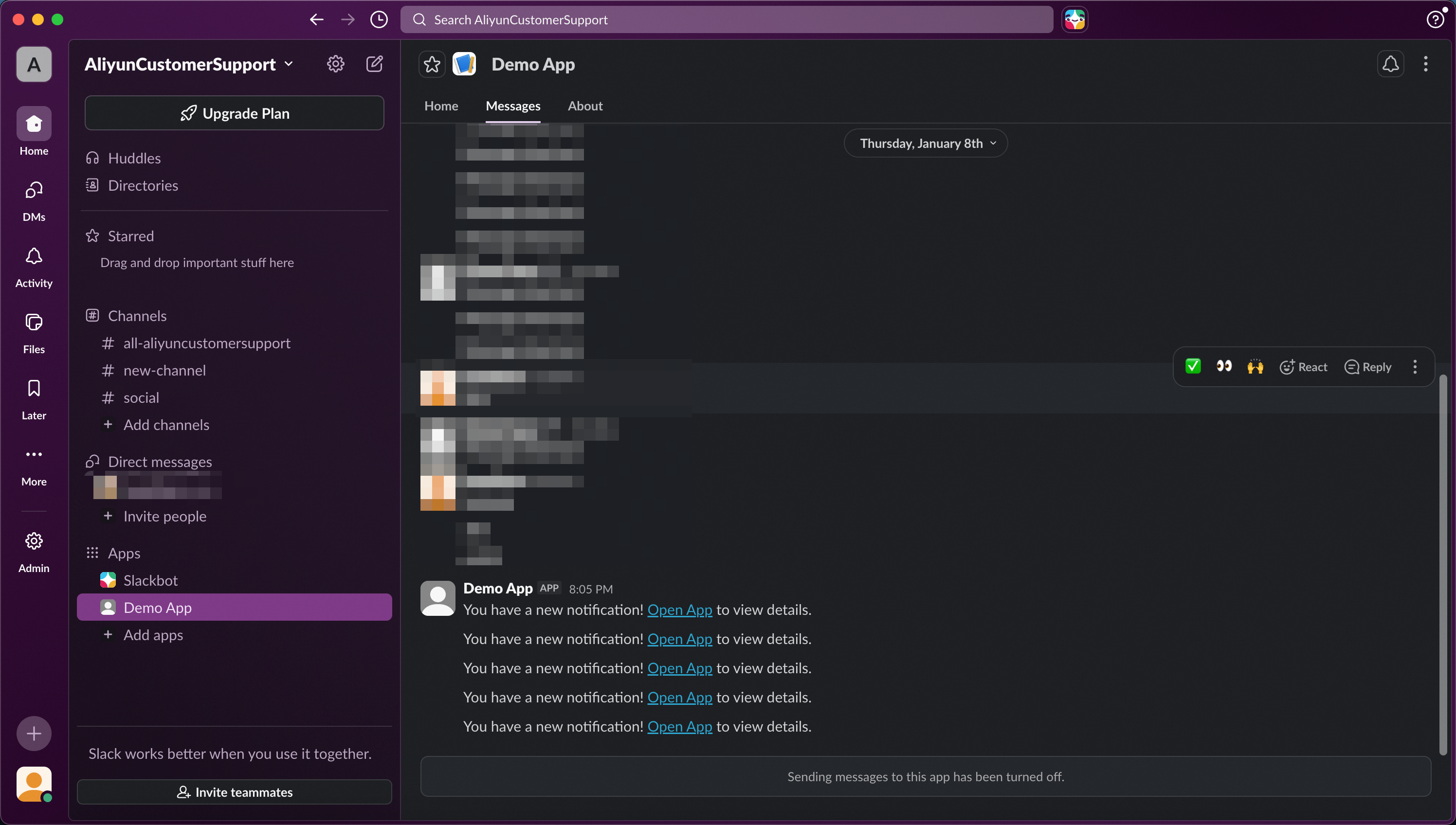Open Admin gear in left rail
Screen dimensions: 1456x825
coord(34,552)
